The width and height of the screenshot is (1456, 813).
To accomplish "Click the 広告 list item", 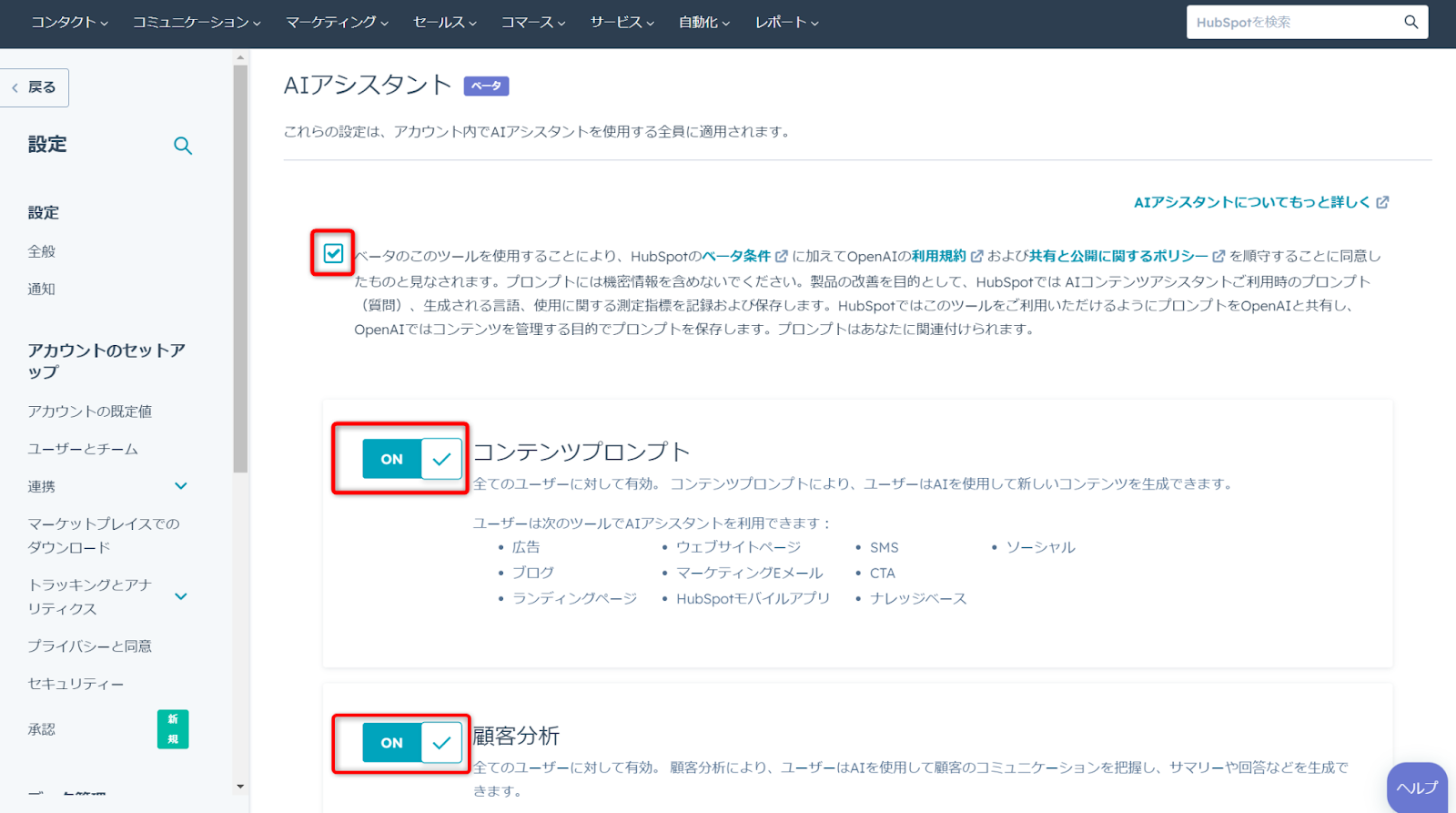I will (526, 547).
